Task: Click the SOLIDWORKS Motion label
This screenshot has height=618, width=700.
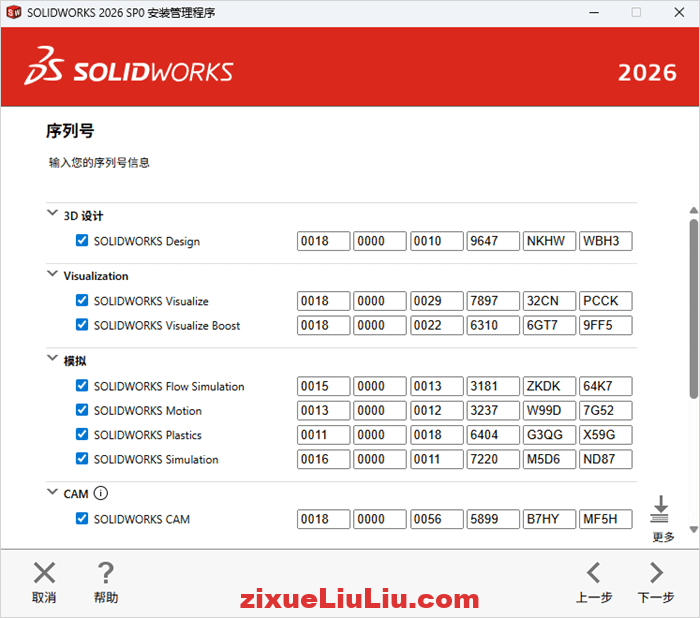Action: coord(148,411)
